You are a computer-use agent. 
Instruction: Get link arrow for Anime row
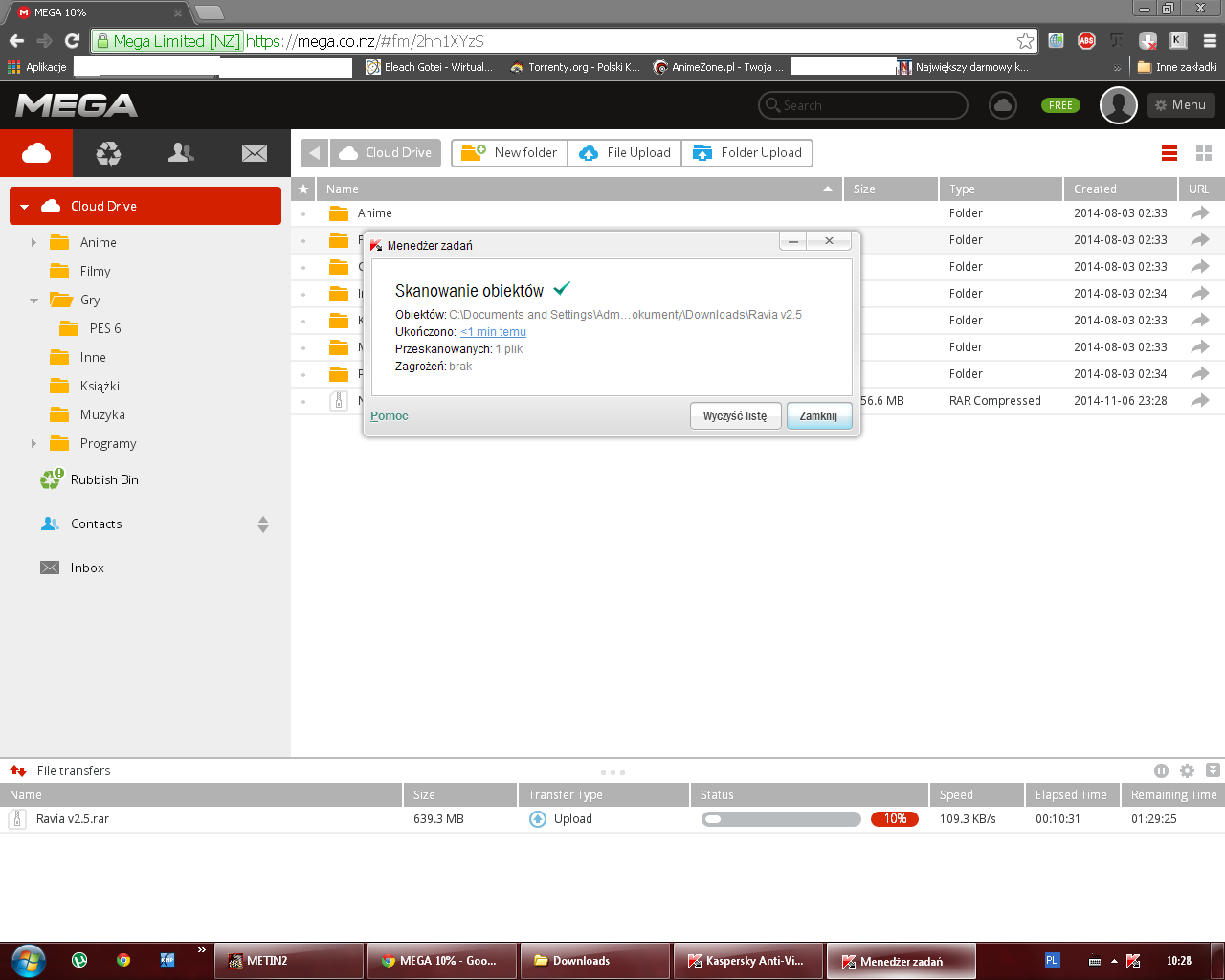[1200, 213]
